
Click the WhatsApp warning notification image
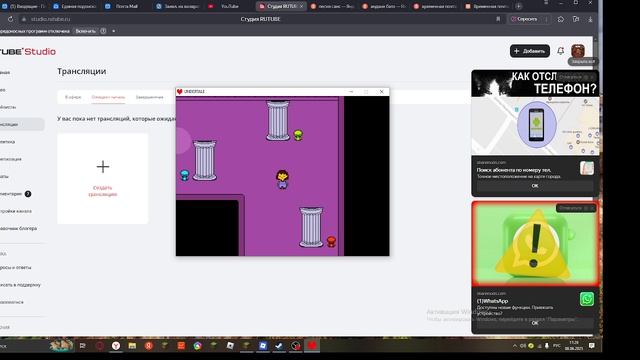535,244
